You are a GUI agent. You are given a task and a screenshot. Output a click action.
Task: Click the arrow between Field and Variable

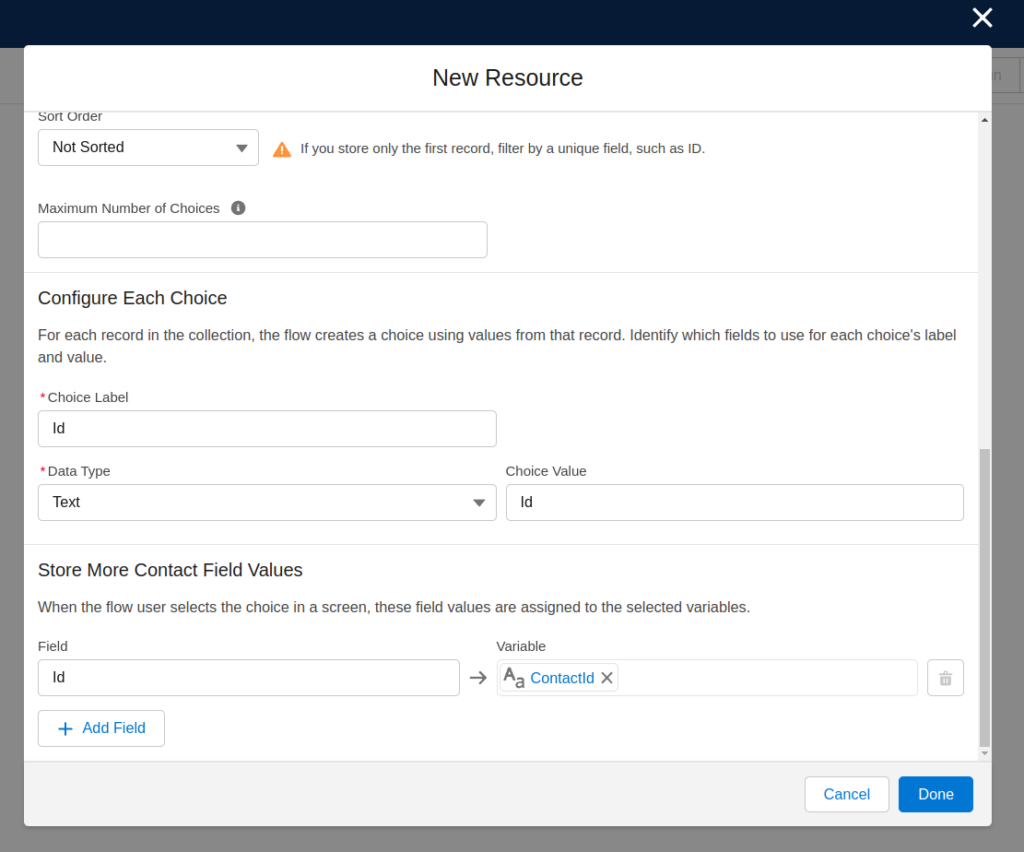(477, 677)
